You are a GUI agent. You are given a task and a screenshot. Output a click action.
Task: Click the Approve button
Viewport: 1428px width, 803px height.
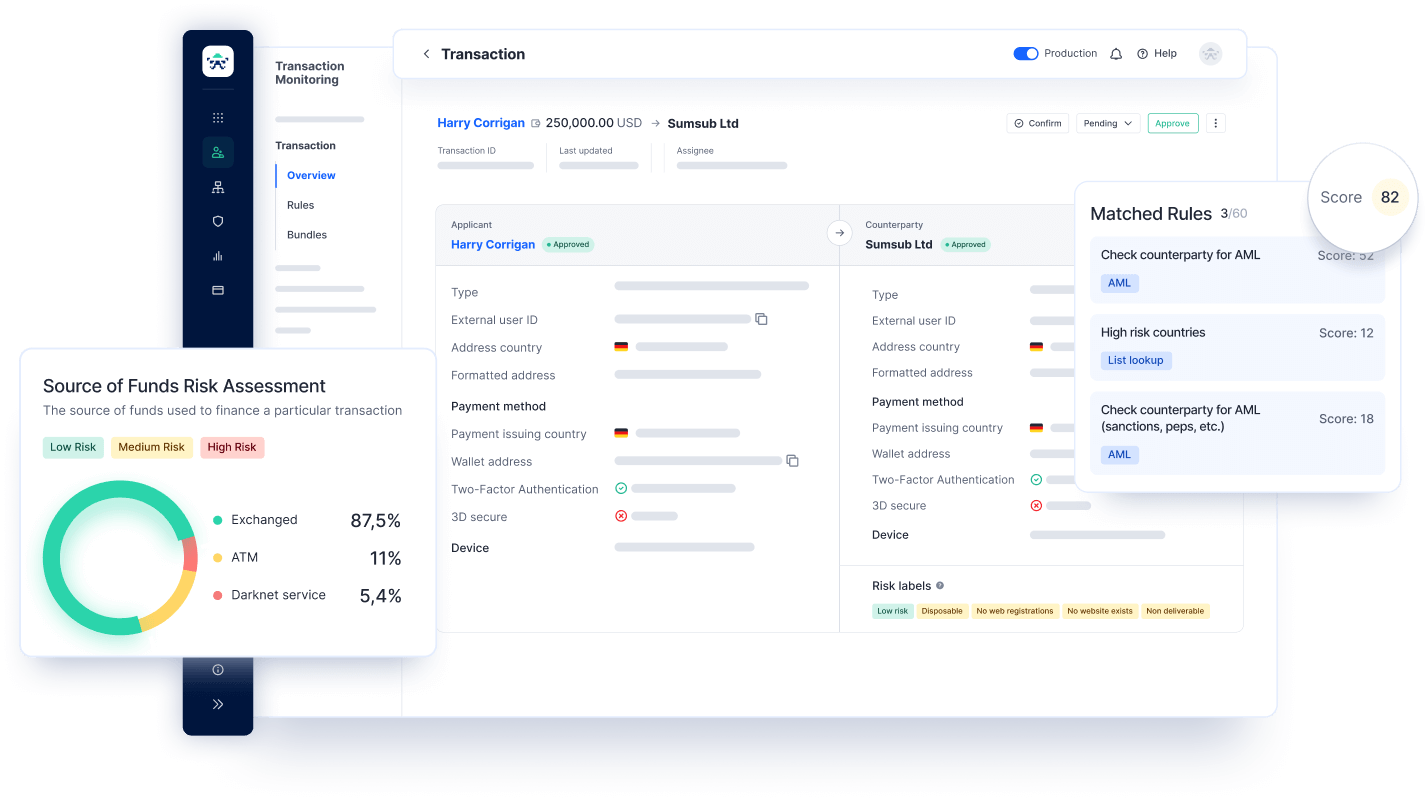(x=1172, y=123)
